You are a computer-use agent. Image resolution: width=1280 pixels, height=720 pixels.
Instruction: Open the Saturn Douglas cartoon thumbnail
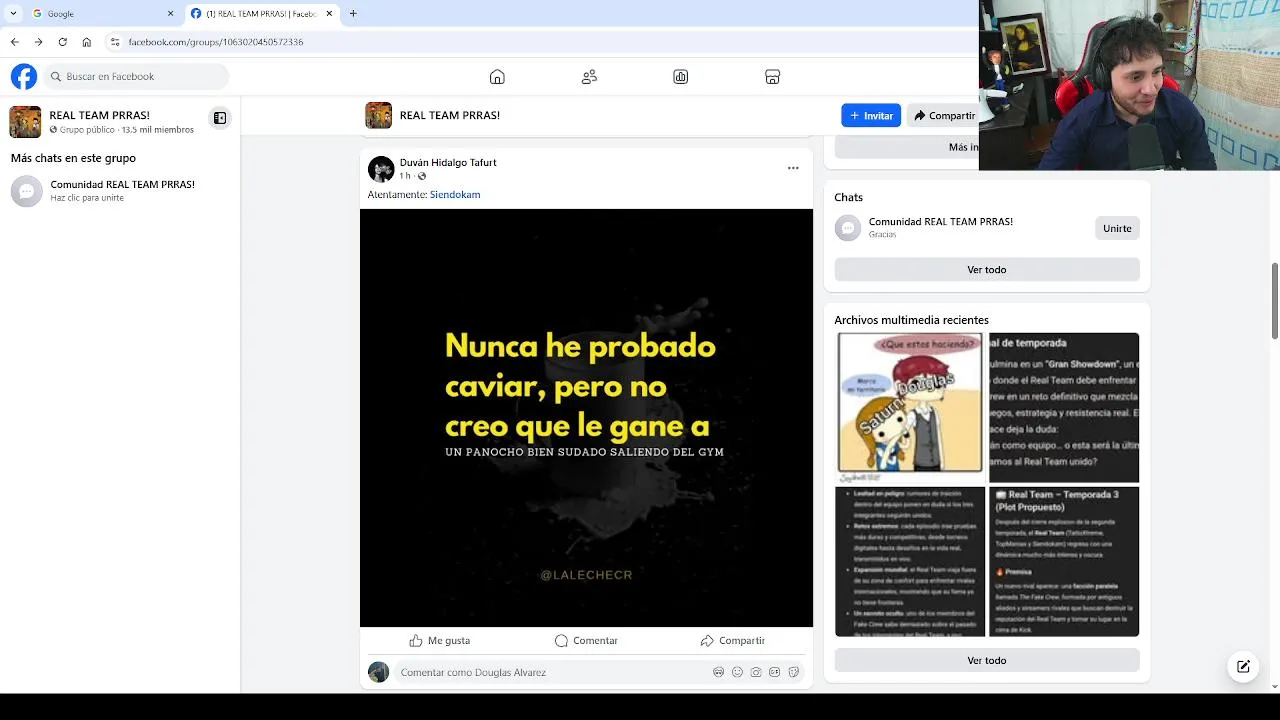910,408
